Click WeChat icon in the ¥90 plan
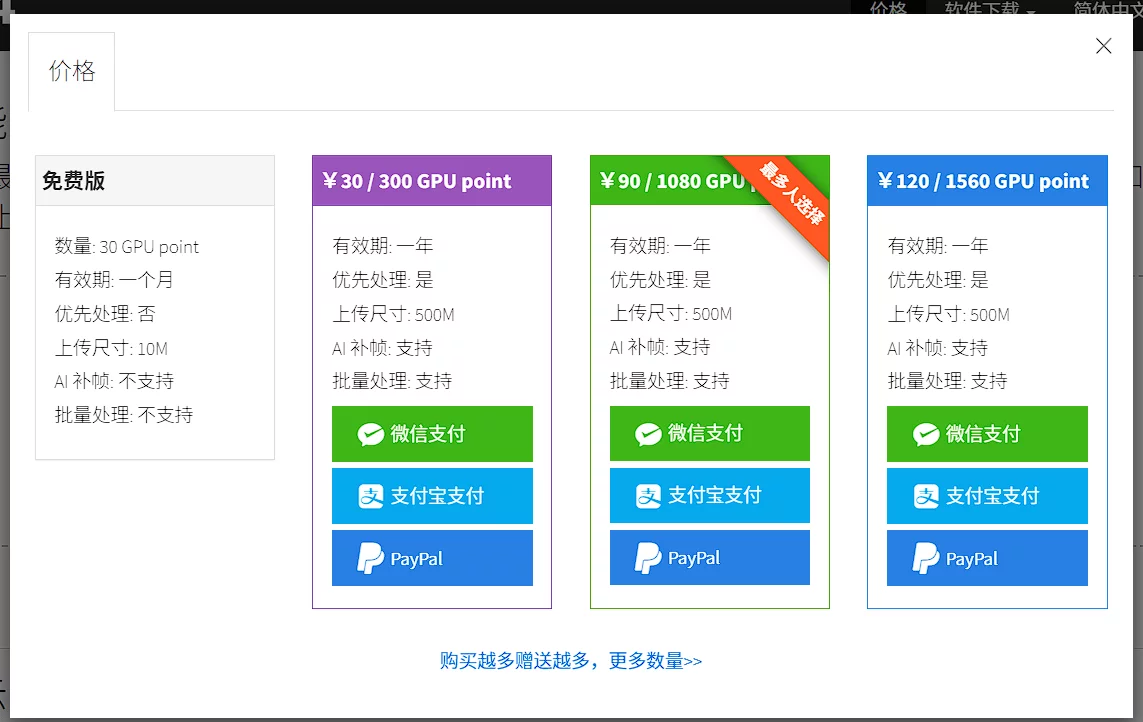Viewport: 1143px width, 722px height. [x=648, y=434]
